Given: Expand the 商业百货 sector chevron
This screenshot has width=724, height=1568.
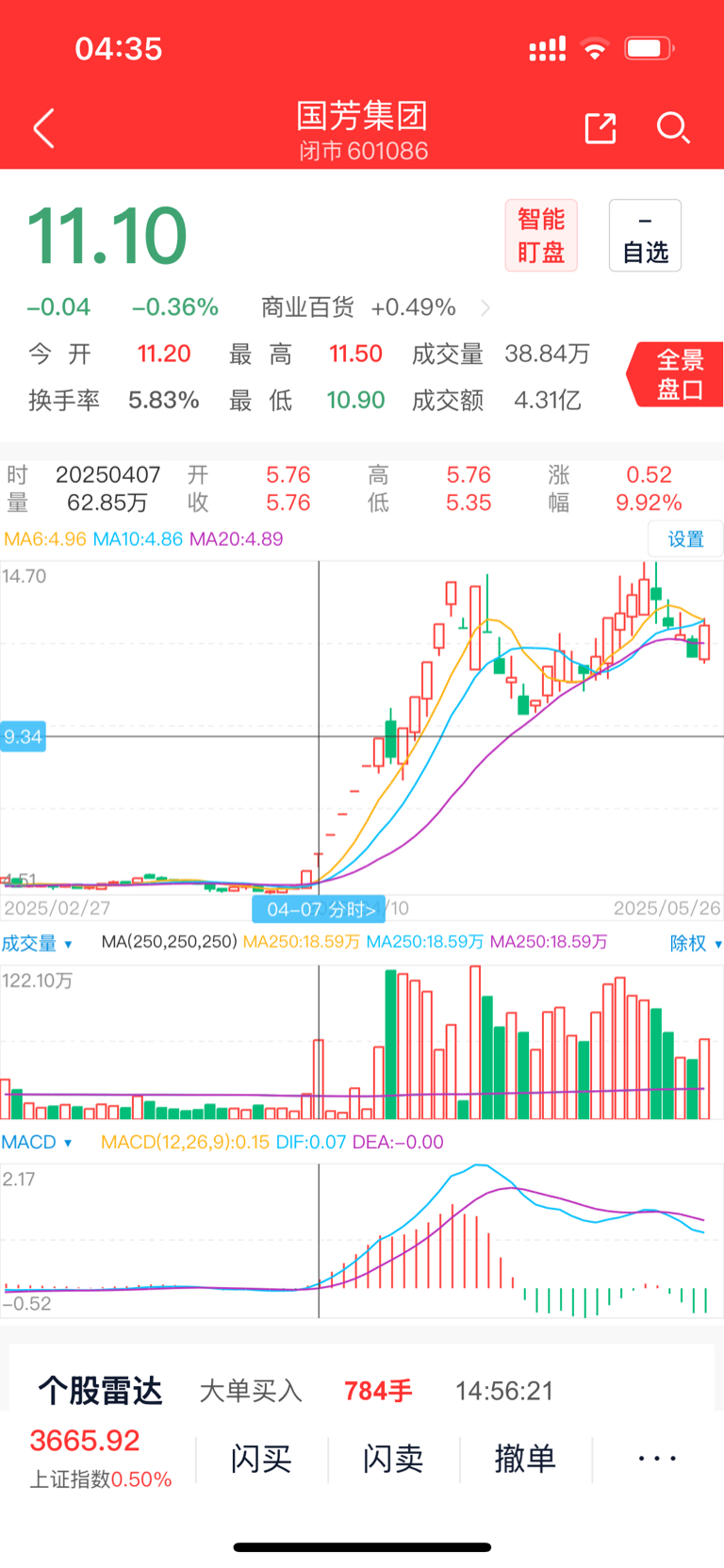Looking at the screenshot, I should (x=485, y=307).
